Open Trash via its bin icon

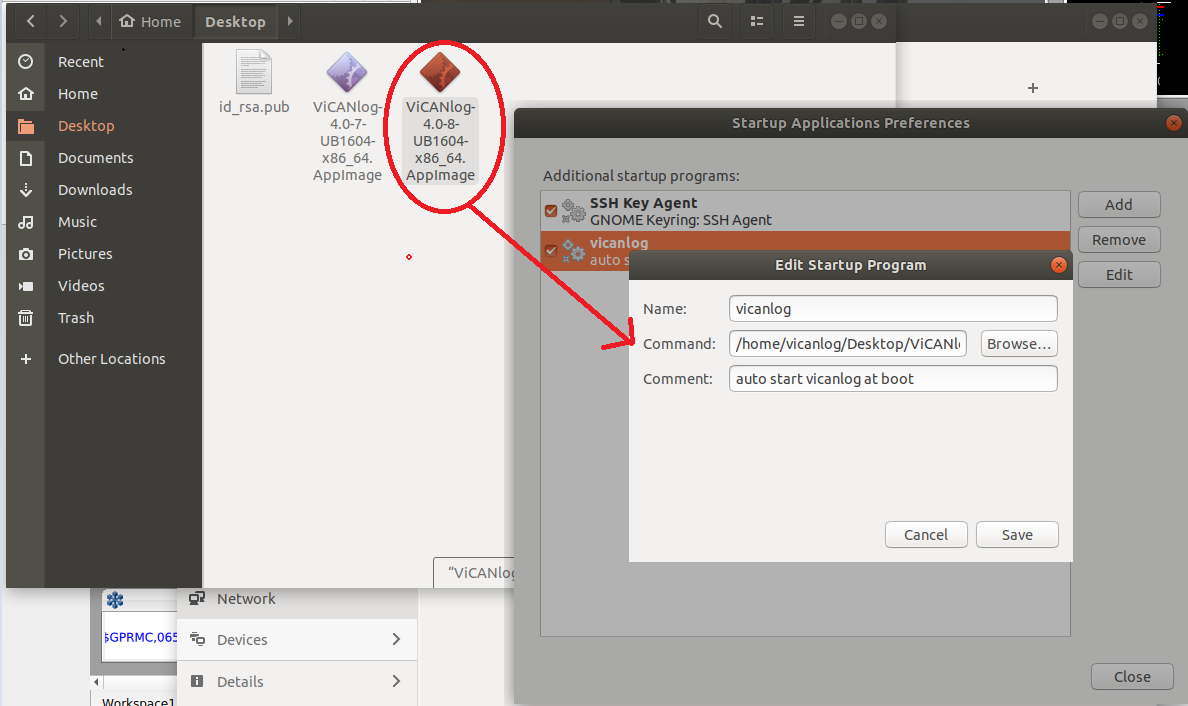click(26, 317)
